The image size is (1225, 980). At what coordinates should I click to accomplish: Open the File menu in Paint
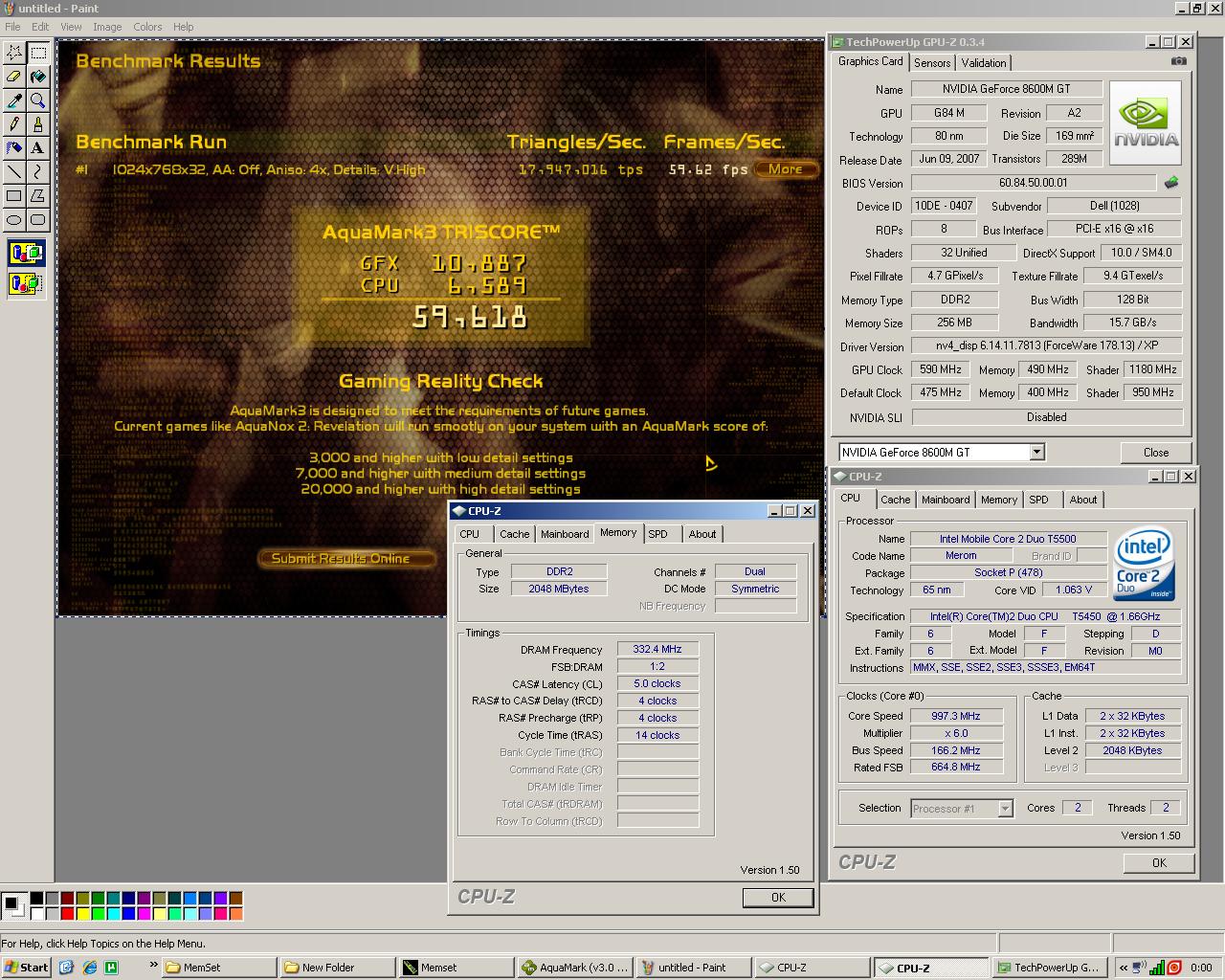(12, 27)
